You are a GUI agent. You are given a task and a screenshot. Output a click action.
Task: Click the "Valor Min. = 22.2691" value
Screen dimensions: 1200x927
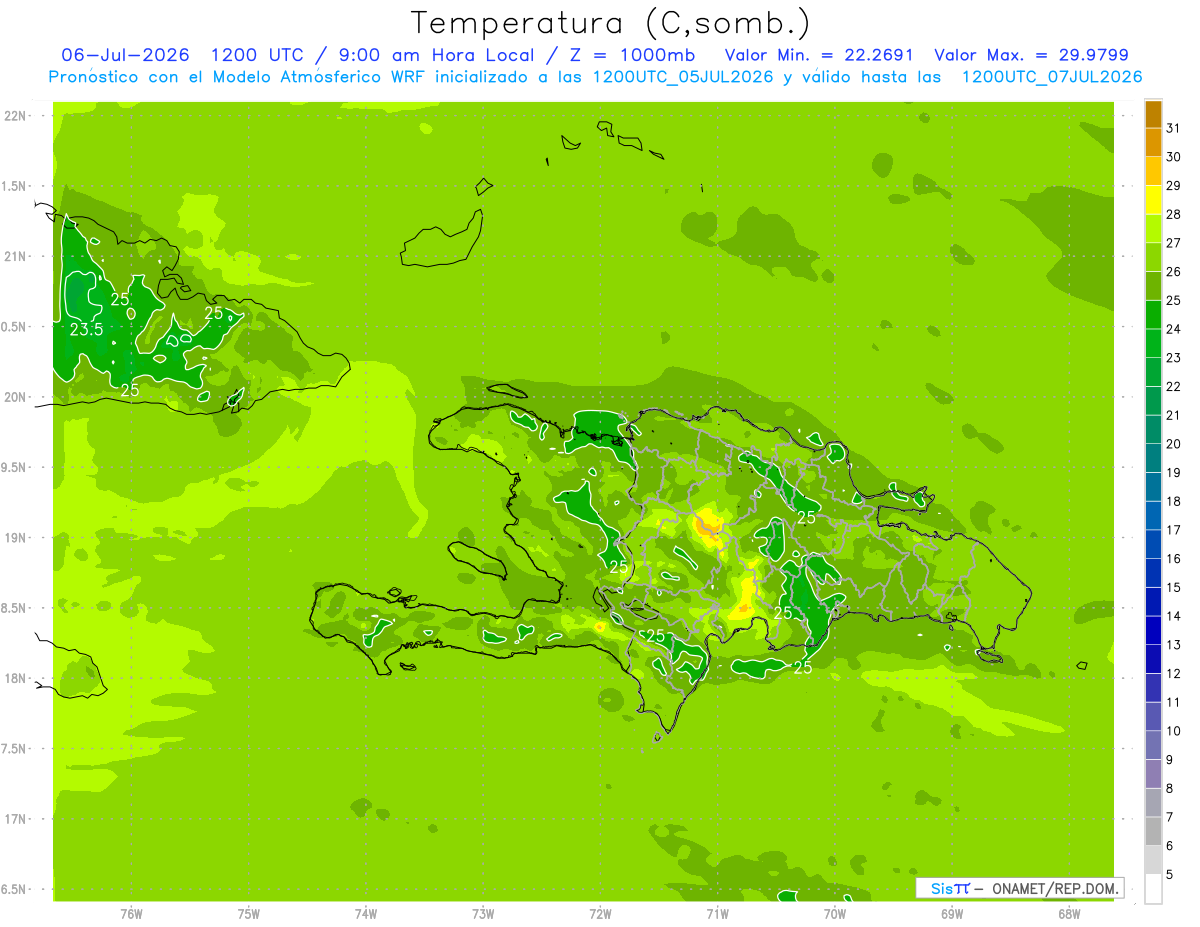click(x=819, y=55)
